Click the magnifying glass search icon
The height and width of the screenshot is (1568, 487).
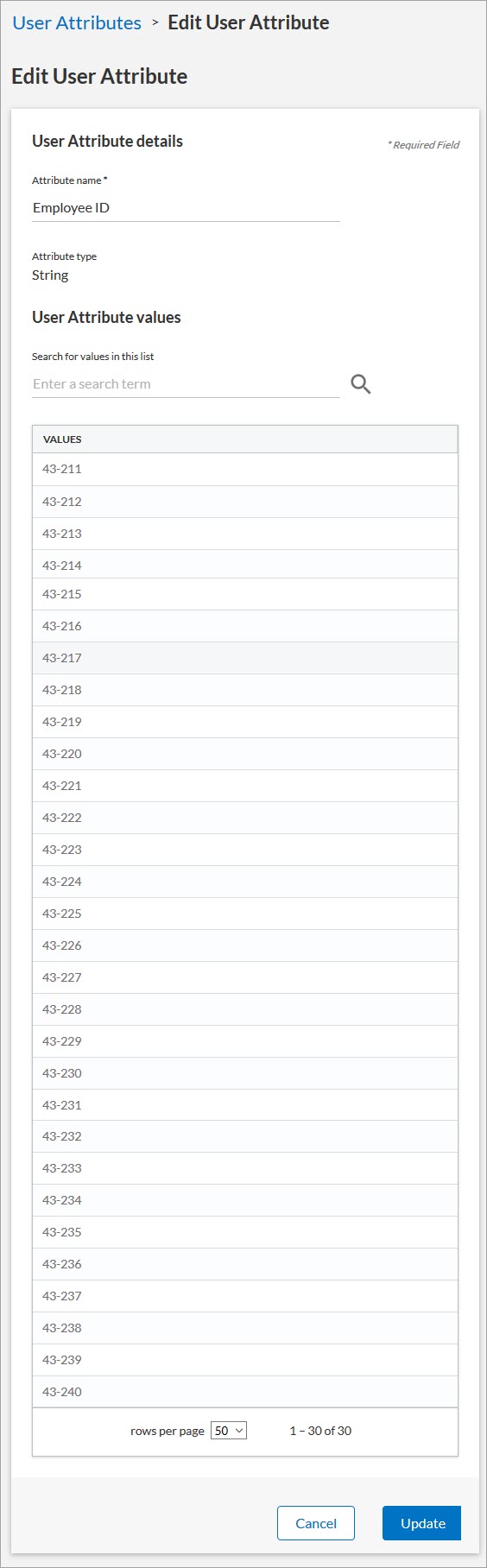click(361, 384)
